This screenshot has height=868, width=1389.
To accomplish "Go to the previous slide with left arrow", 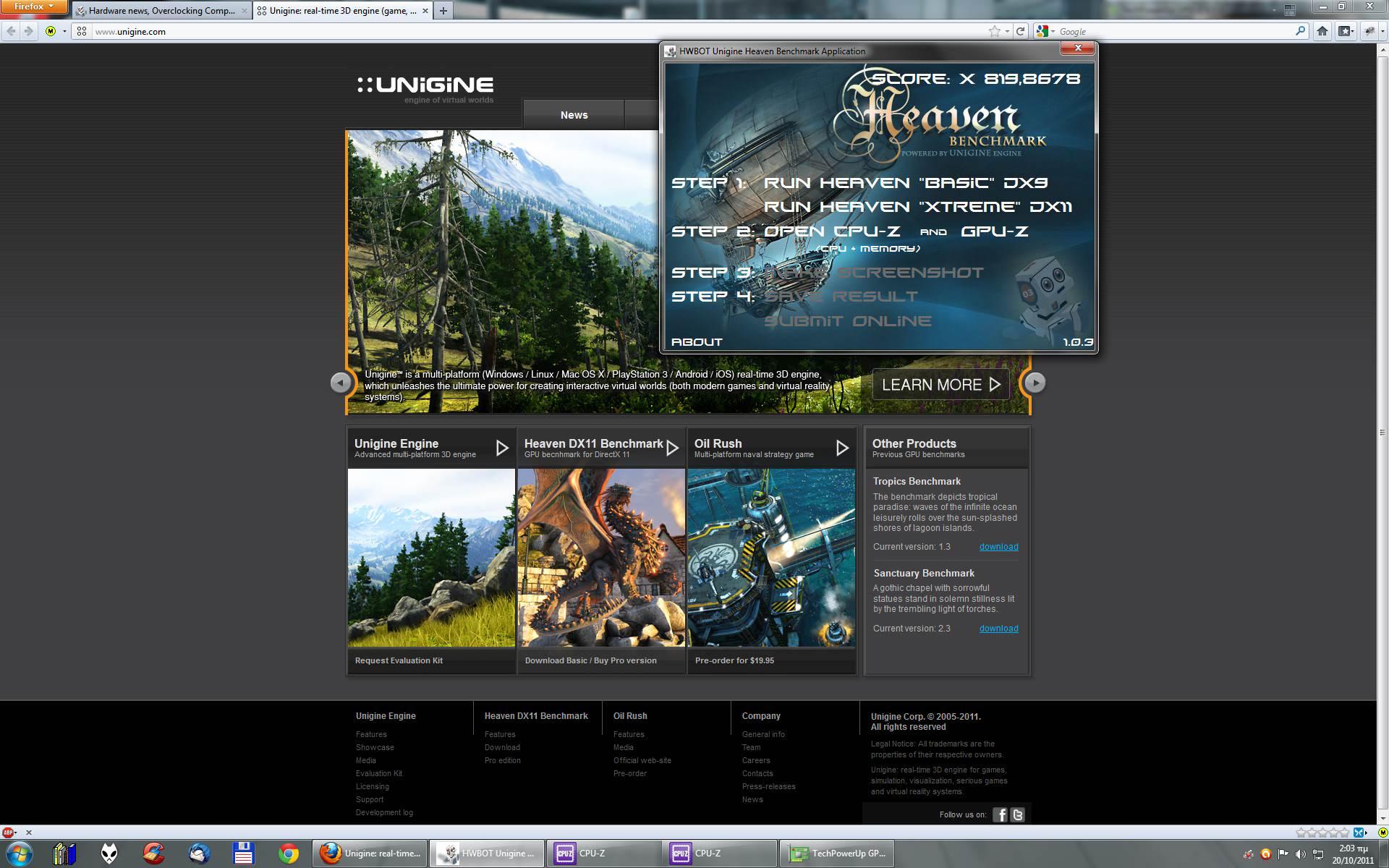I will pyautogui.click(x=340, y=383).
